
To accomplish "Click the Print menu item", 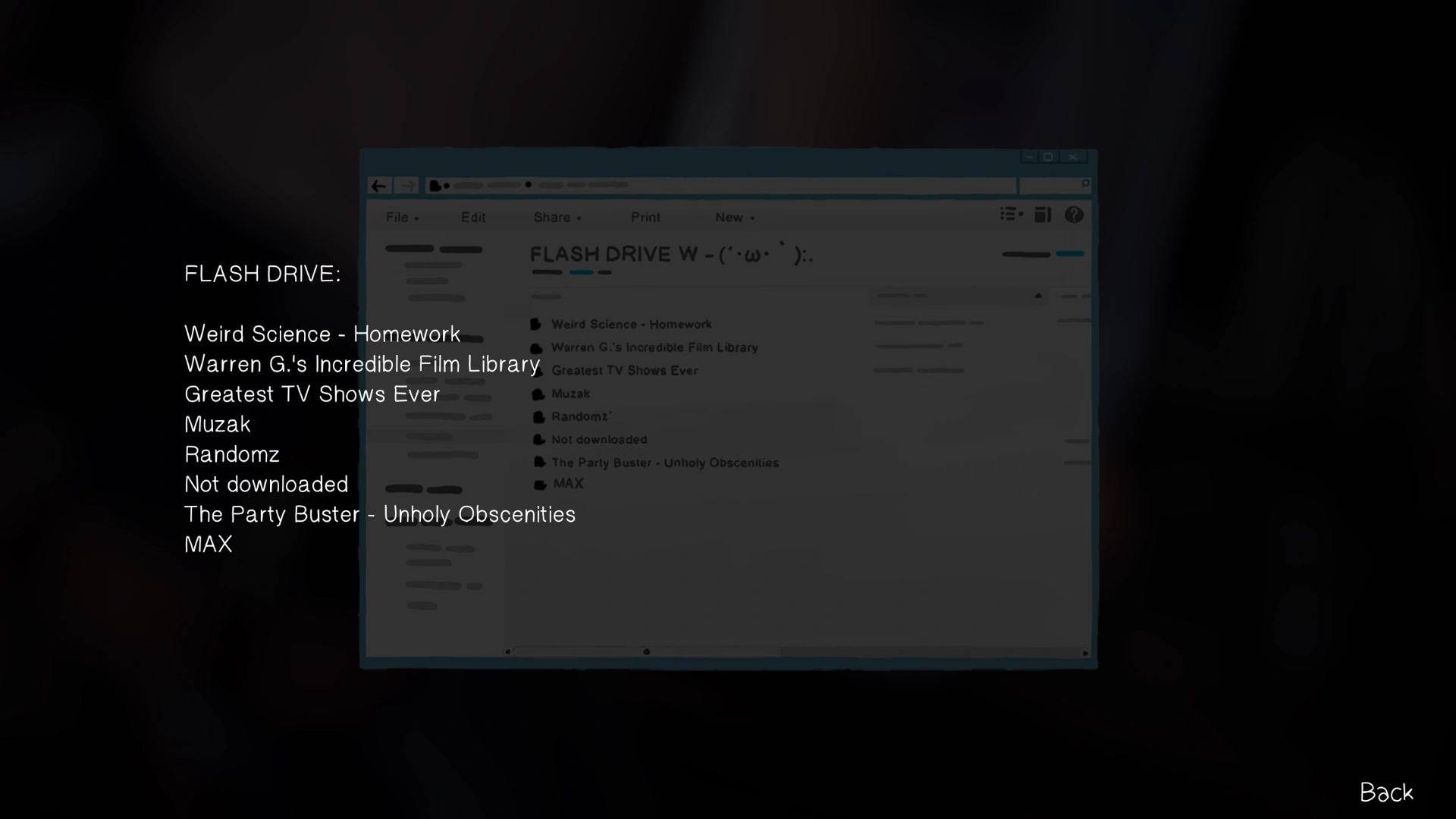I will [645, 218].
